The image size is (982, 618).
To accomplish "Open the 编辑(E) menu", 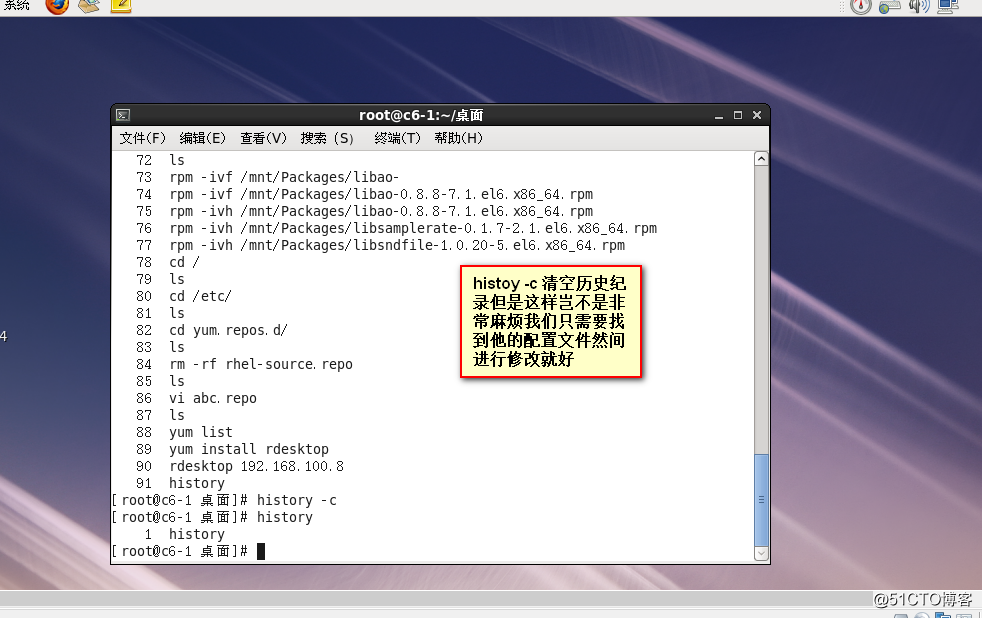I will point(202,138).
